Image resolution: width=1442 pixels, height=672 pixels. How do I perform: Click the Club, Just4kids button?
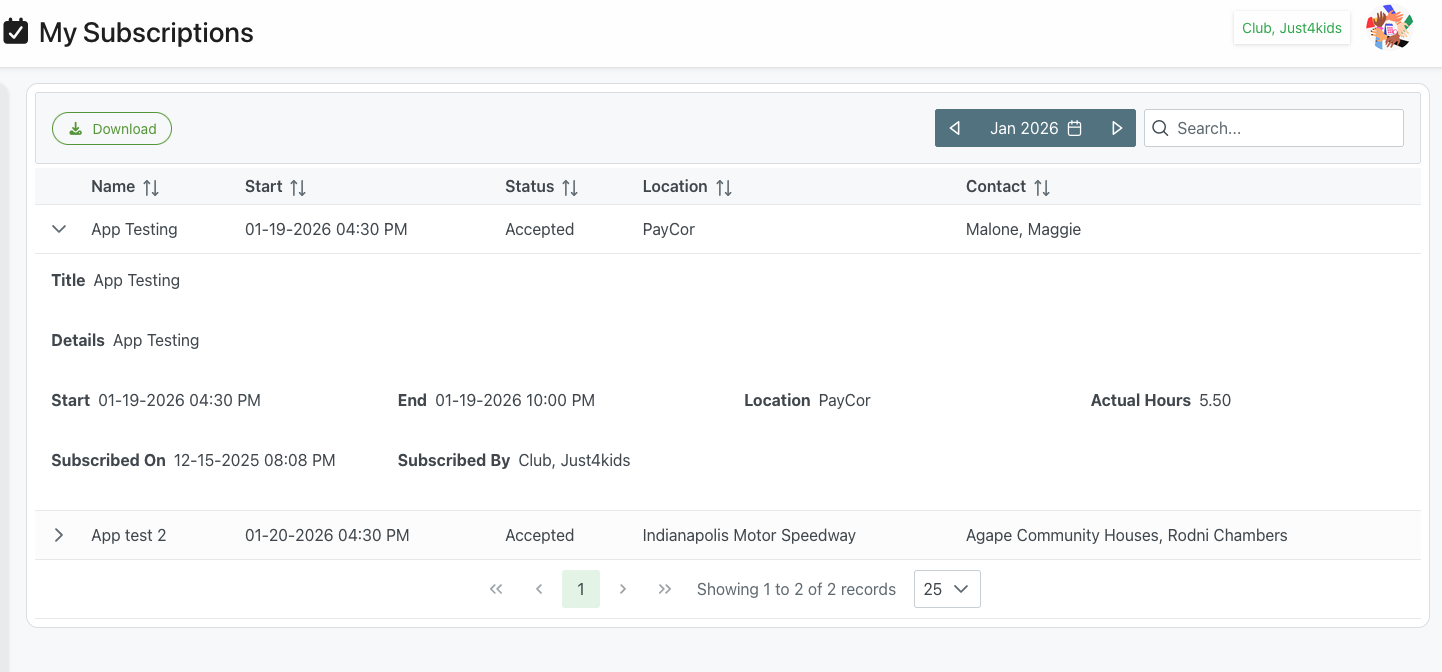pos(1291,28)
